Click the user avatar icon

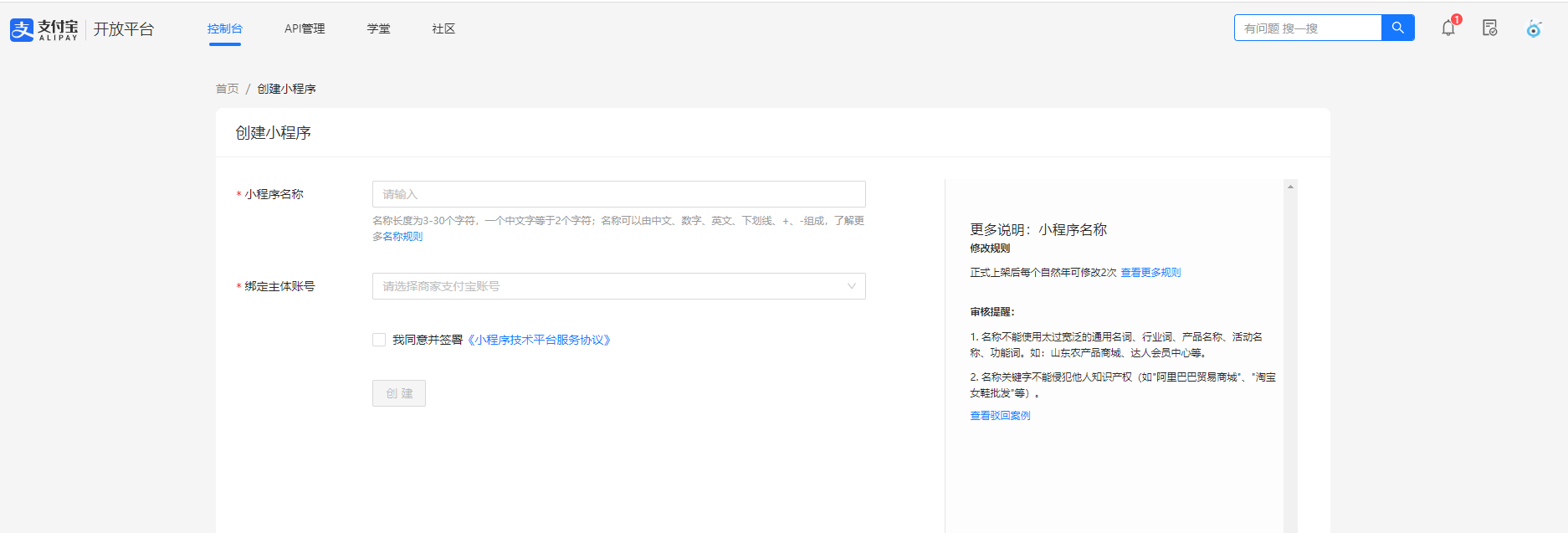click(x=1533, y=28)
